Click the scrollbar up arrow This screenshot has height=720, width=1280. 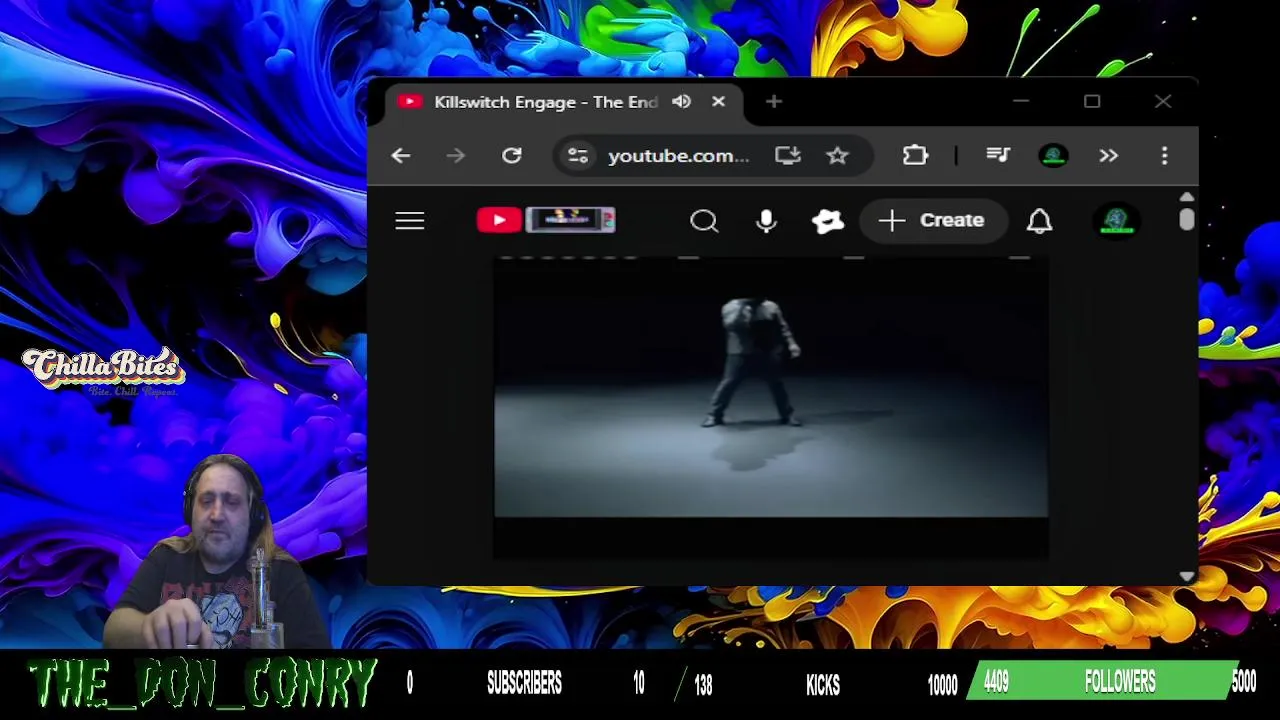[x=1186, y=198]
